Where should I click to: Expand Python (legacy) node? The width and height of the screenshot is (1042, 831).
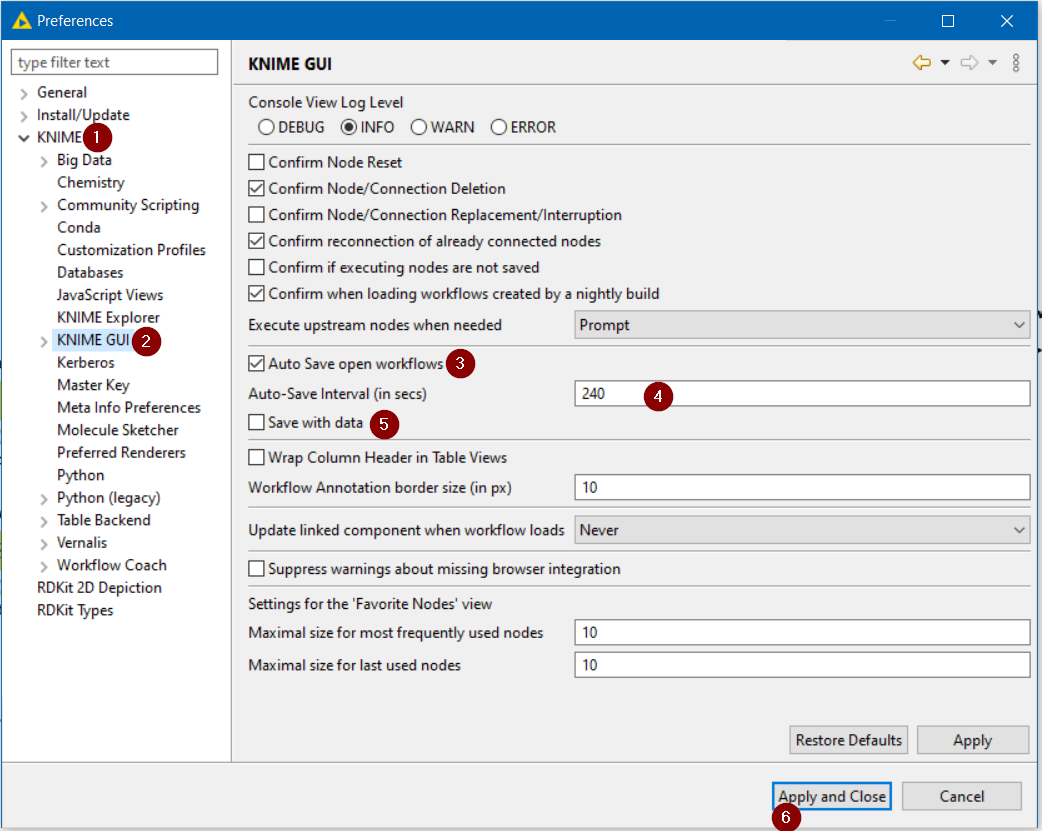point(44,499)
